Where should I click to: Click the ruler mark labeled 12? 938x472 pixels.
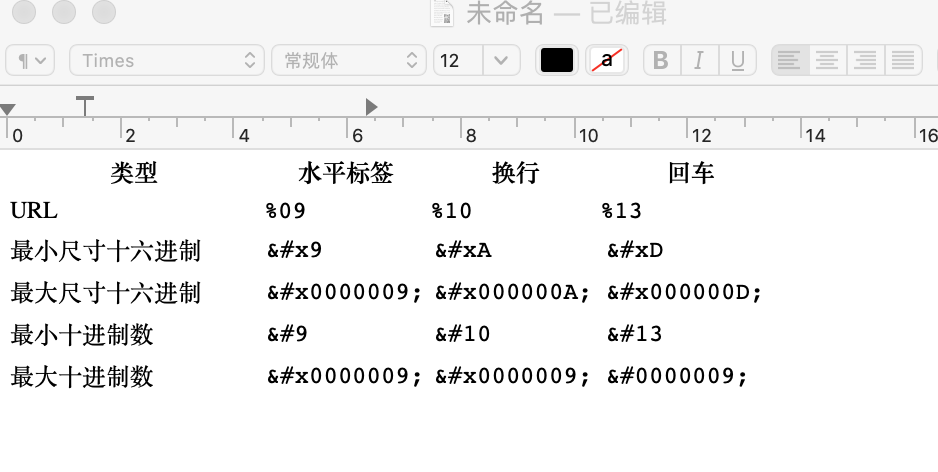pyautogui.click(x=702, y=136)
